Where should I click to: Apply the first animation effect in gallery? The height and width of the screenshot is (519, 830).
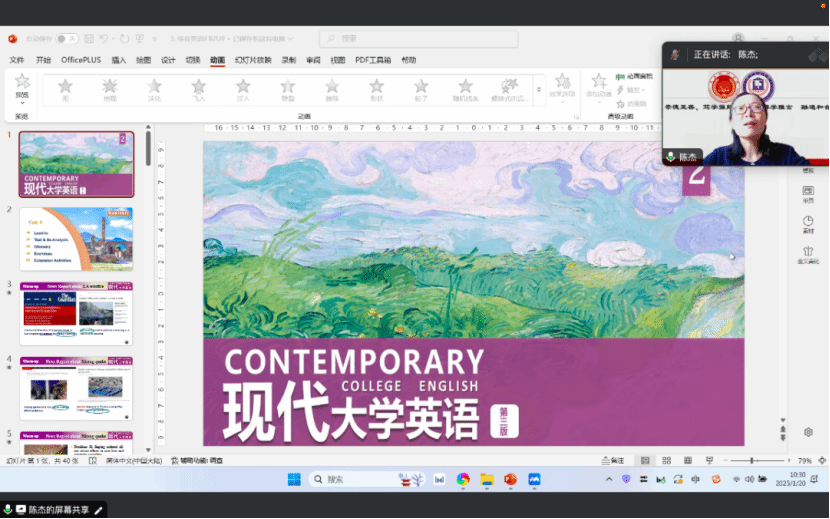(65, 89)
